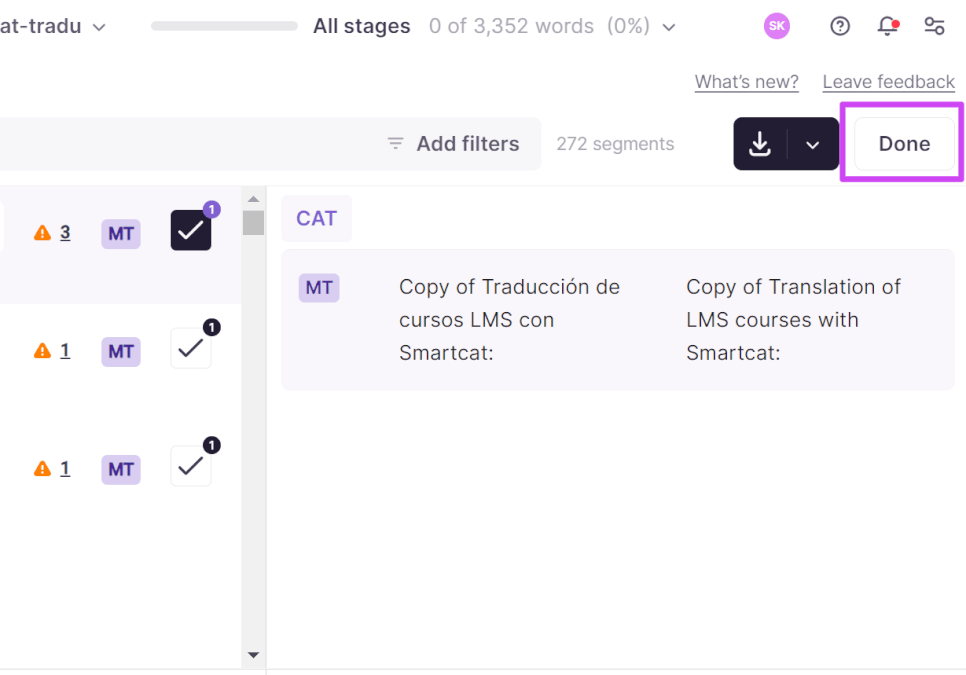Expand the word count progress dropdown

(x=669, y=27)
